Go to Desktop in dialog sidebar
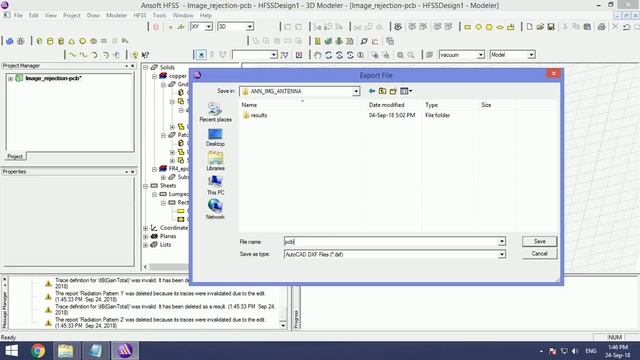The image size is (640, 360). coord(215,138)
